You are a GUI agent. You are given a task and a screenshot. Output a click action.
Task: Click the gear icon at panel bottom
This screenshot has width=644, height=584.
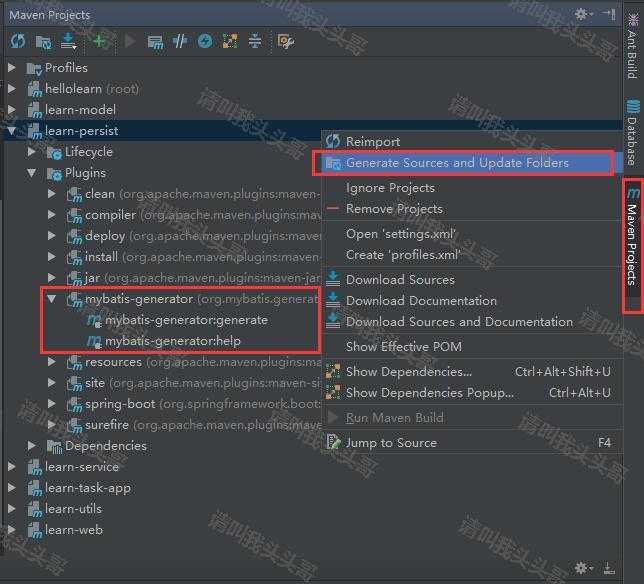tap(583, 568)
